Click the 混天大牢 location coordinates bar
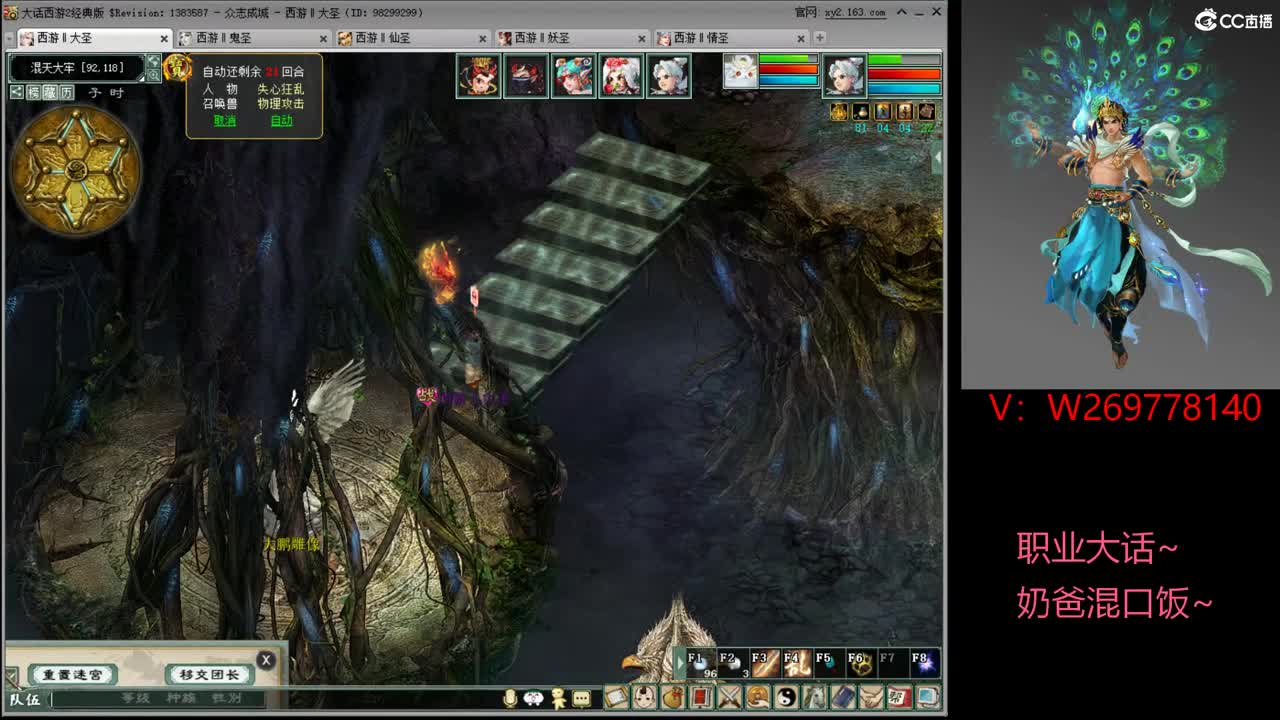1280x720 pixels. click(x=77, y=68)
